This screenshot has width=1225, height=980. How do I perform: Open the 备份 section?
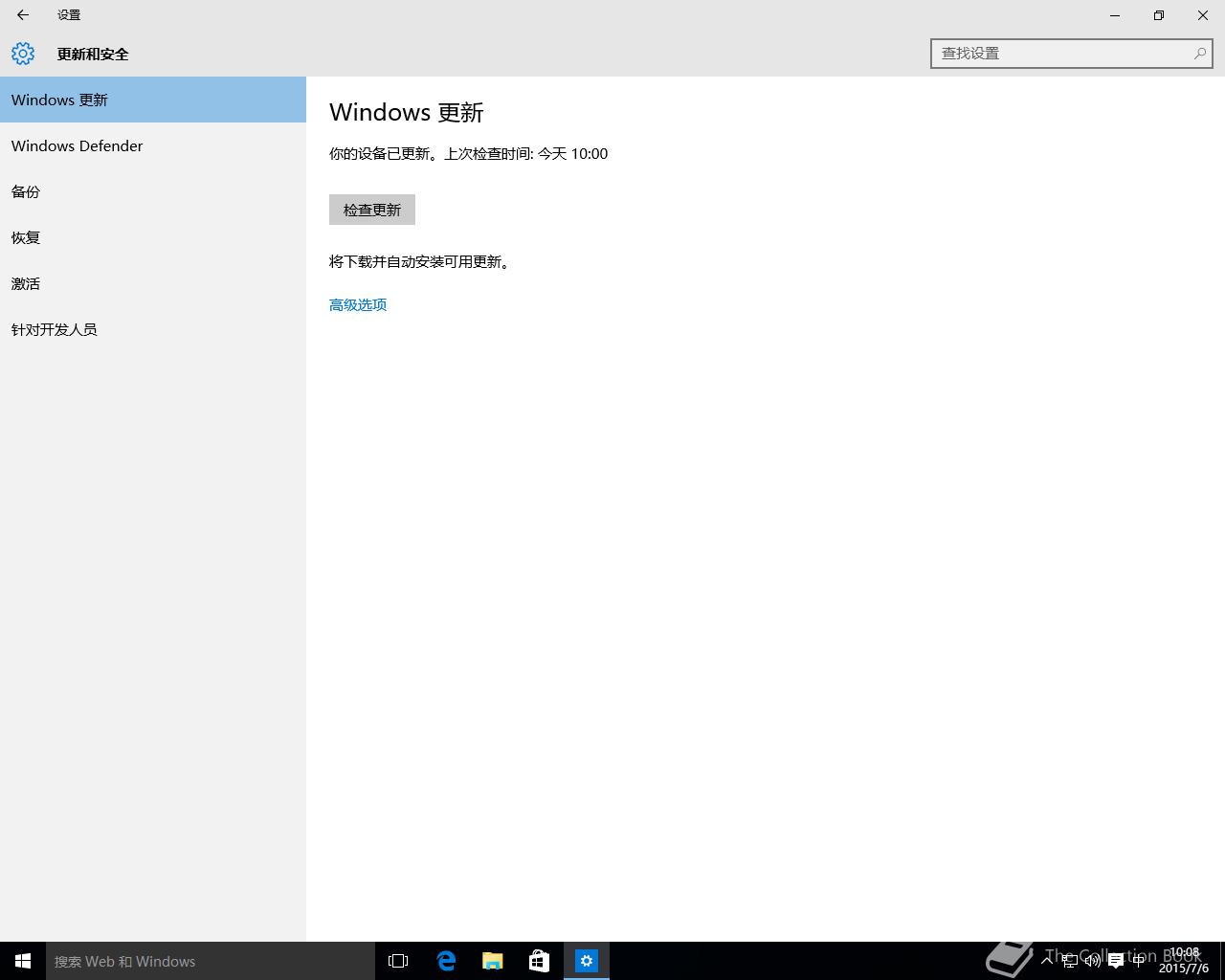(x=153, y=191)
